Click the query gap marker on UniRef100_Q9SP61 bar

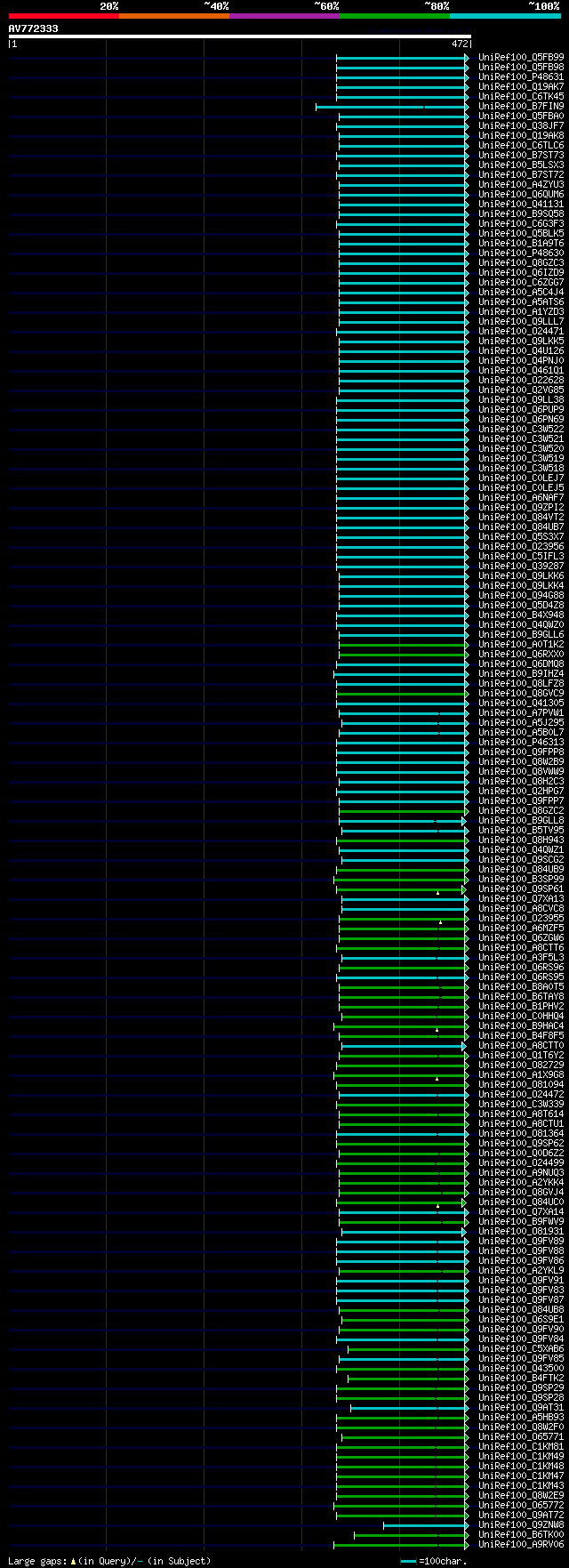[437, 892]
